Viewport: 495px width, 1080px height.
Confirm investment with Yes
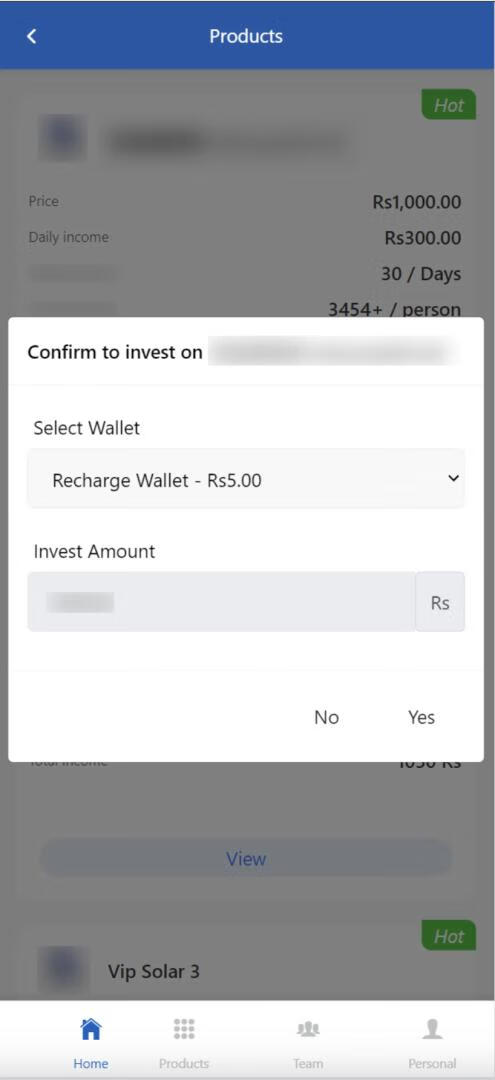point(421,717)
